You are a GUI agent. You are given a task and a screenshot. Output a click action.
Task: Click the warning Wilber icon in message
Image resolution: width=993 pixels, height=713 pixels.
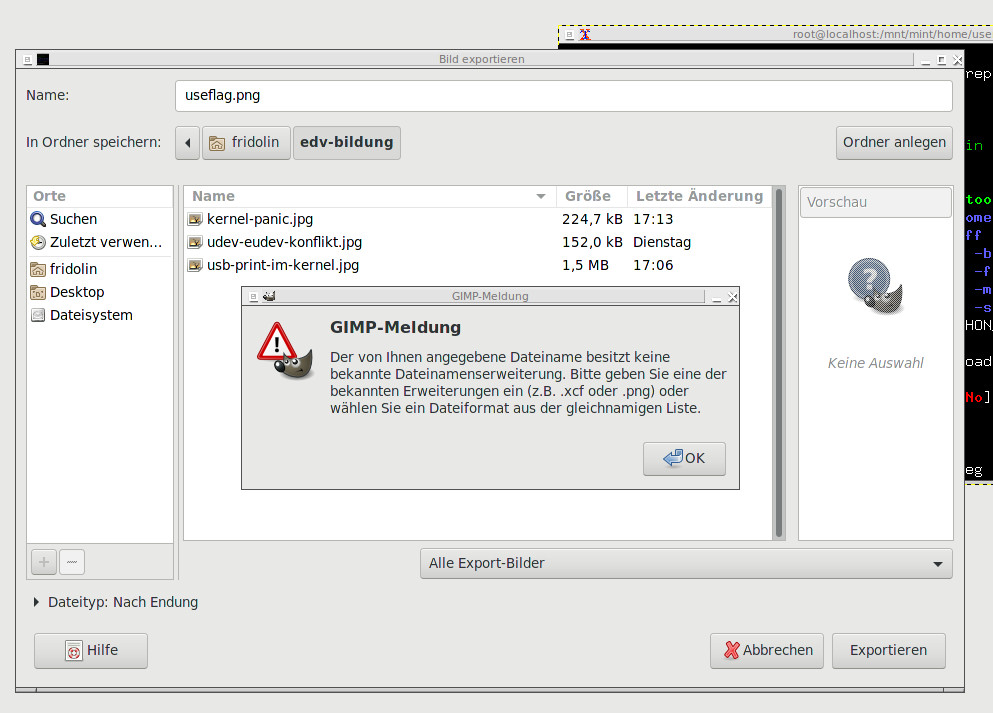(286, 350)
